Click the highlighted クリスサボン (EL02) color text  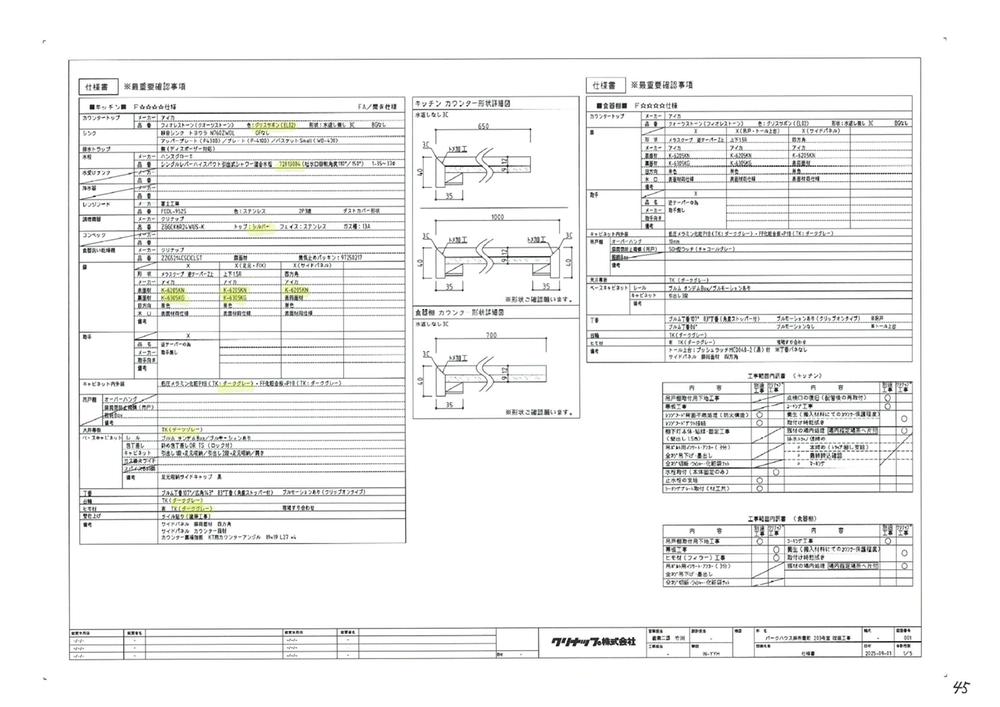(x=272, y=126)
